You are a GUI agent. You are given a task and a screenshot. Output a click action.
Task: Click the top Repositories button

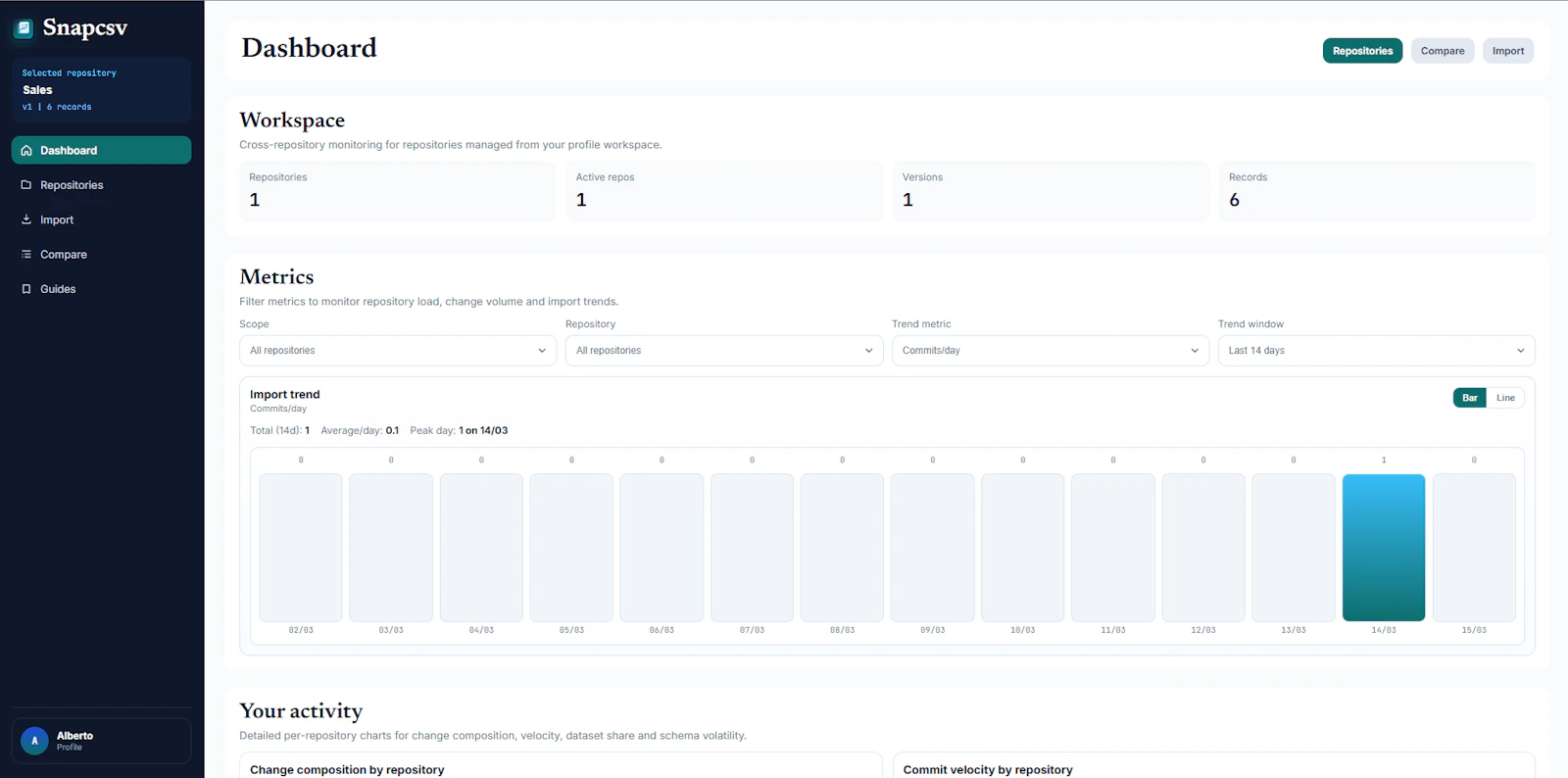pos(1362,51)
